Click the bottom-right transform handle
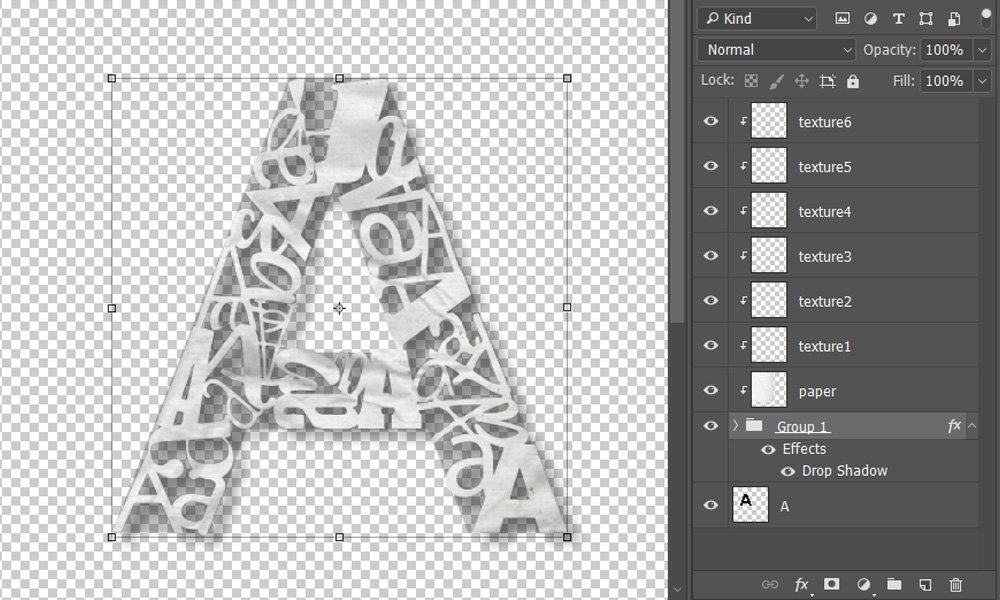 click(567, 537)
